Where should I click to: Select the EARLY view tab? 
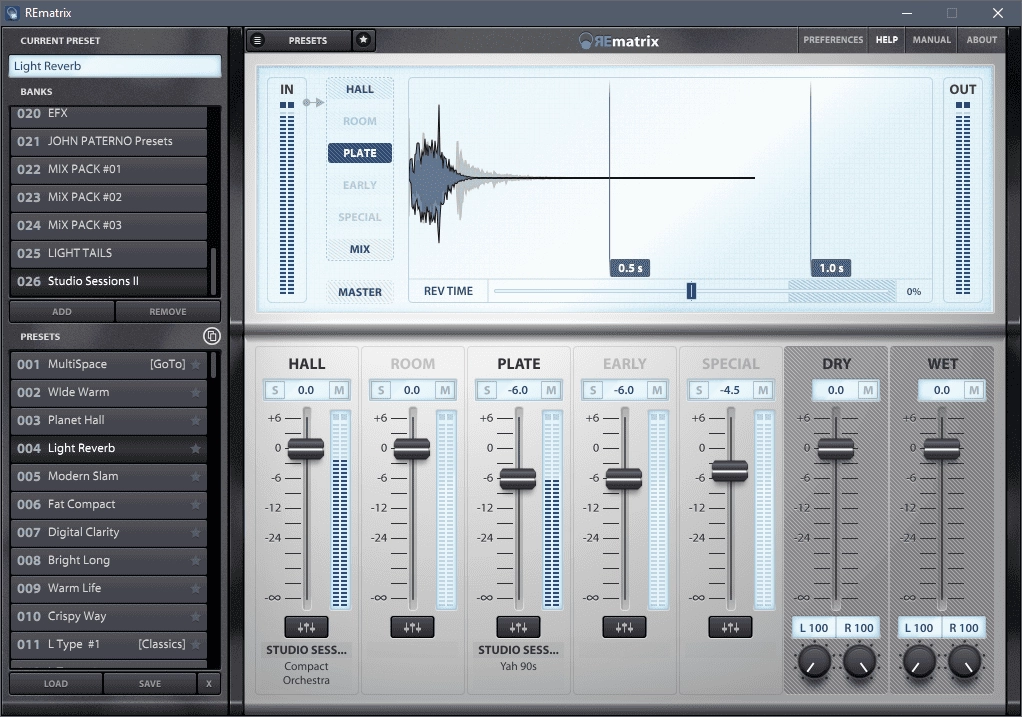coord(360,185)
